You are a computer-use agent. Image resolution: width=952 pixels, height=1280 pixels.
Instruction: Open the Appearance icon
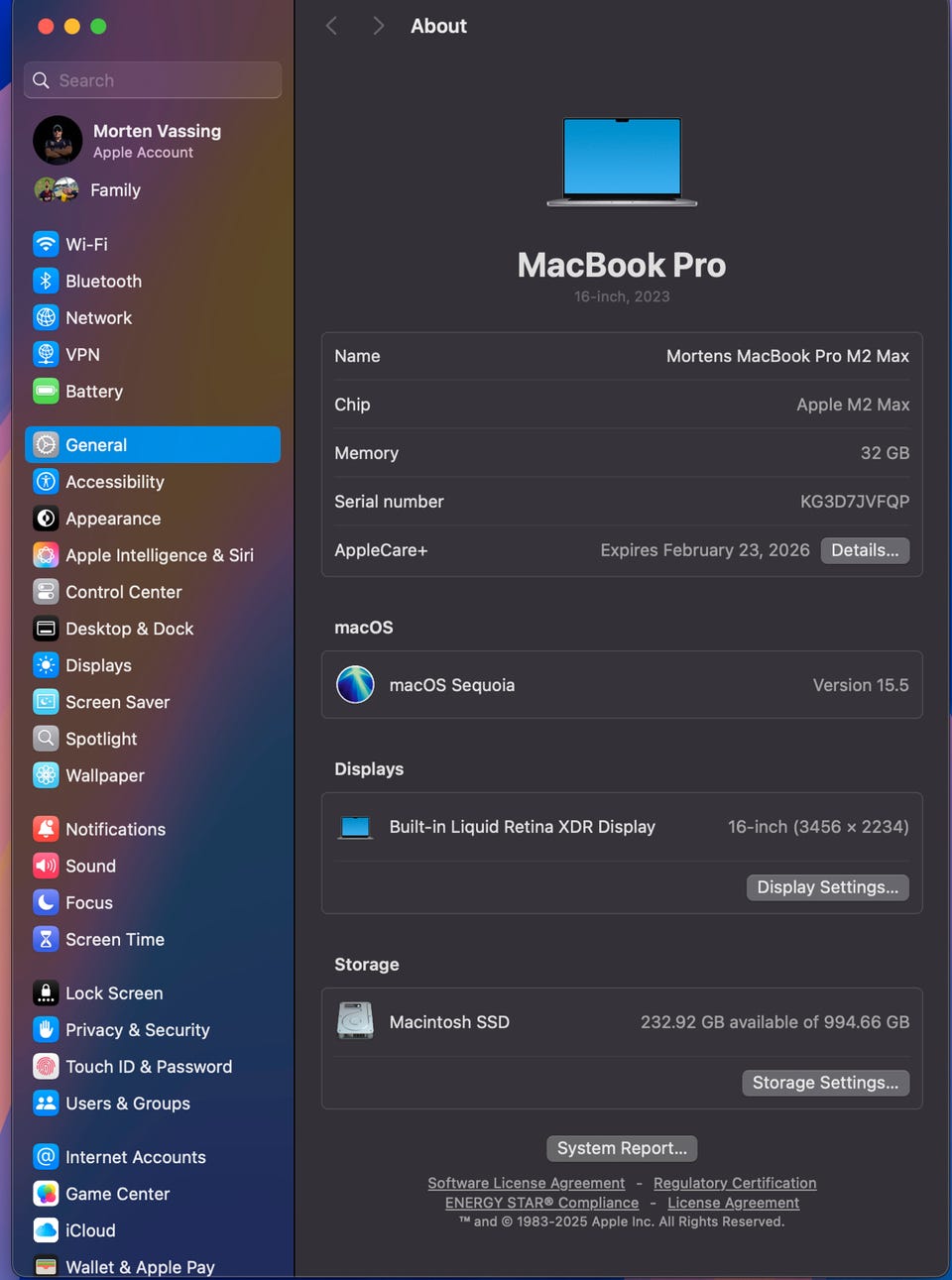tap(46, 519)
